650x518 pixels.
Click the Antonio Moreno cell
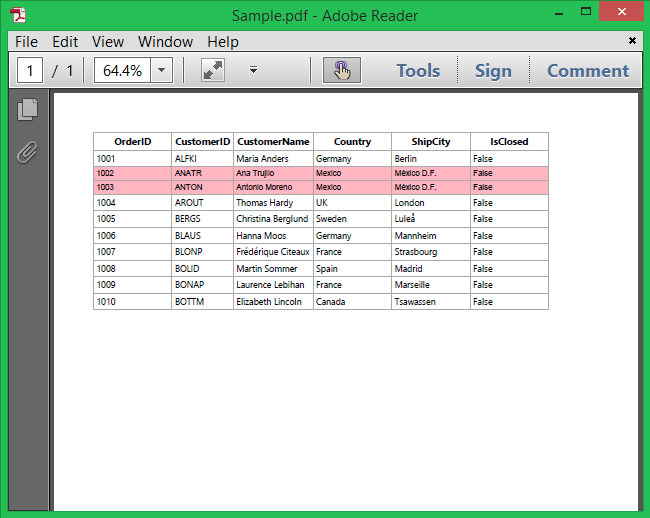273,187
